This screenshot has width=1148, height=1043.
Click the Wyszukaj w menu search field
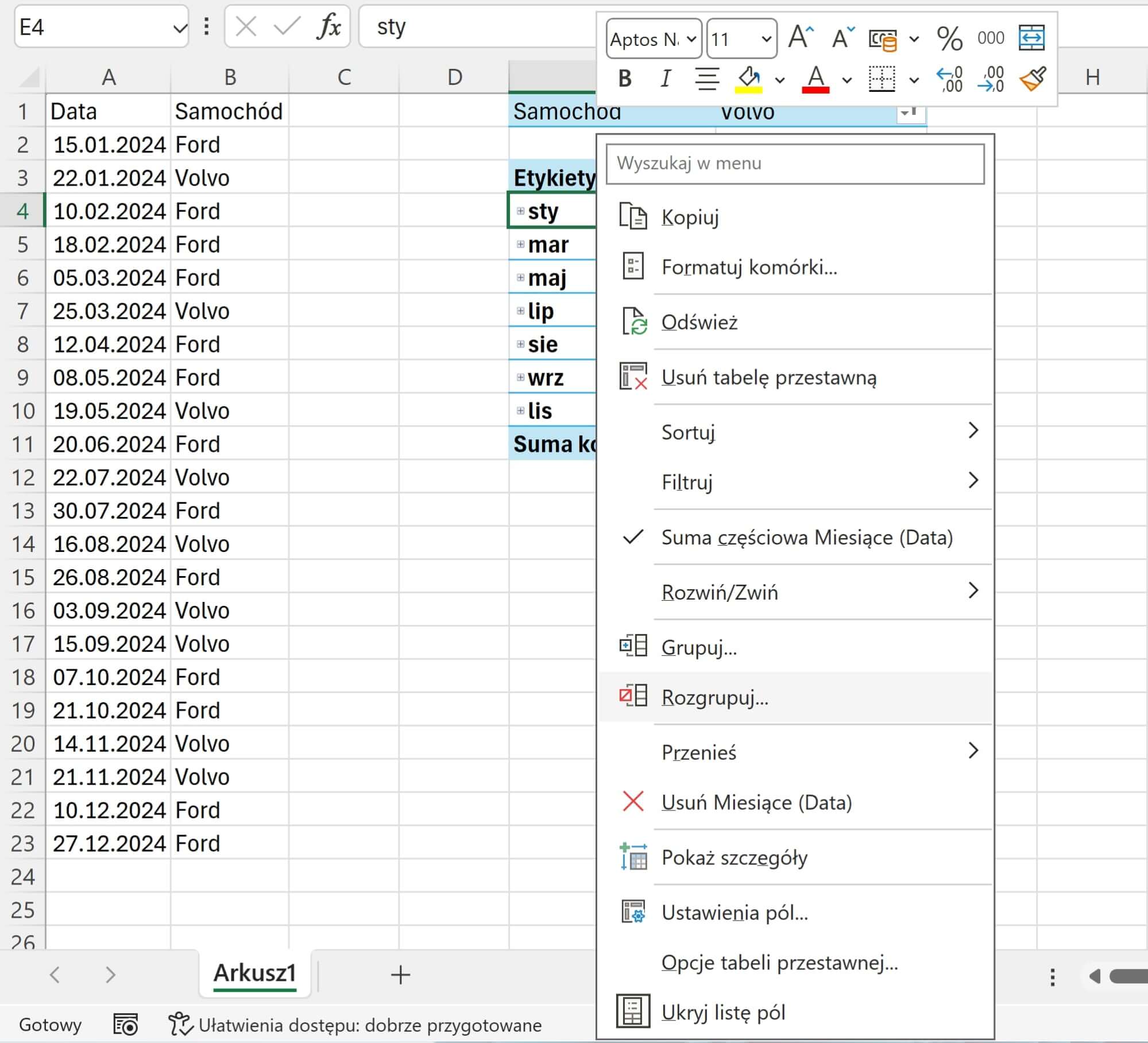(795, 164)
